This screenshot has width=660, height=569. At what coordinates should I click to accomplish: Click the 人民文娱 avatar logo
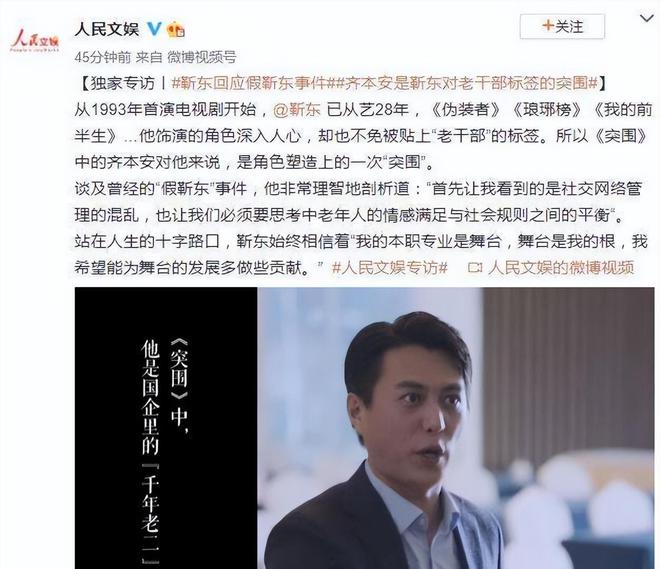pos(35,41)
